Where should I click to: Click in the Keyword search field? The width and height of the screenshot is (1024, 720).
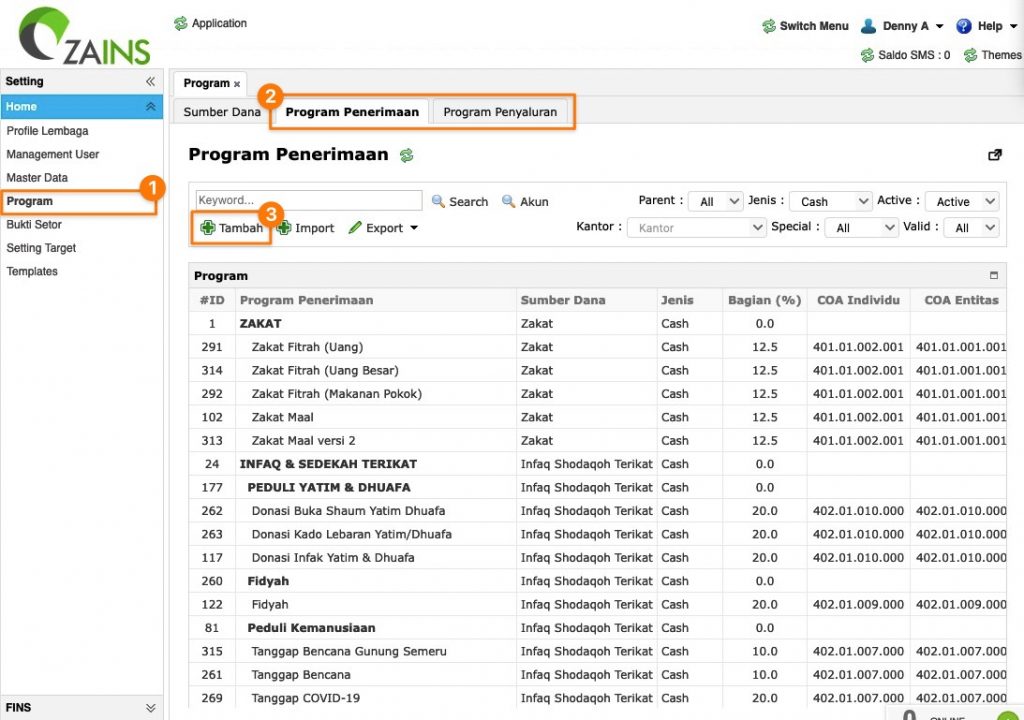coord(308,200)
